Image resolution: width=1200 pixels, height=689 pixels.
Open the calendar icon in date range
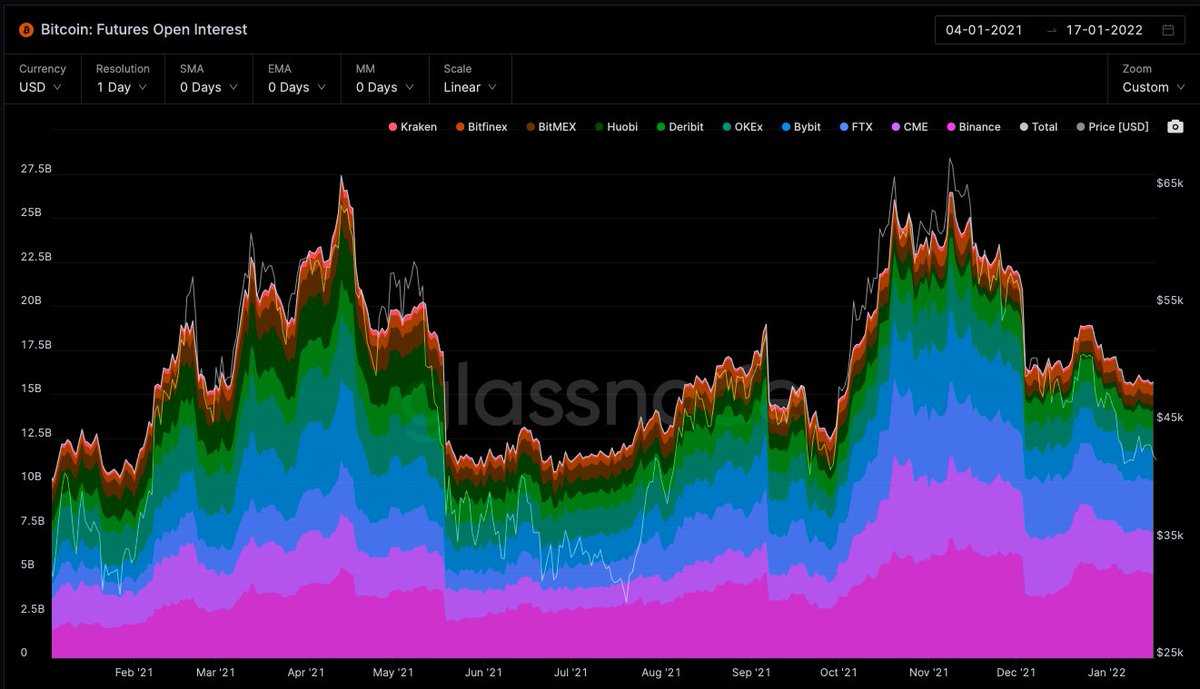(x=1168, y=30)
